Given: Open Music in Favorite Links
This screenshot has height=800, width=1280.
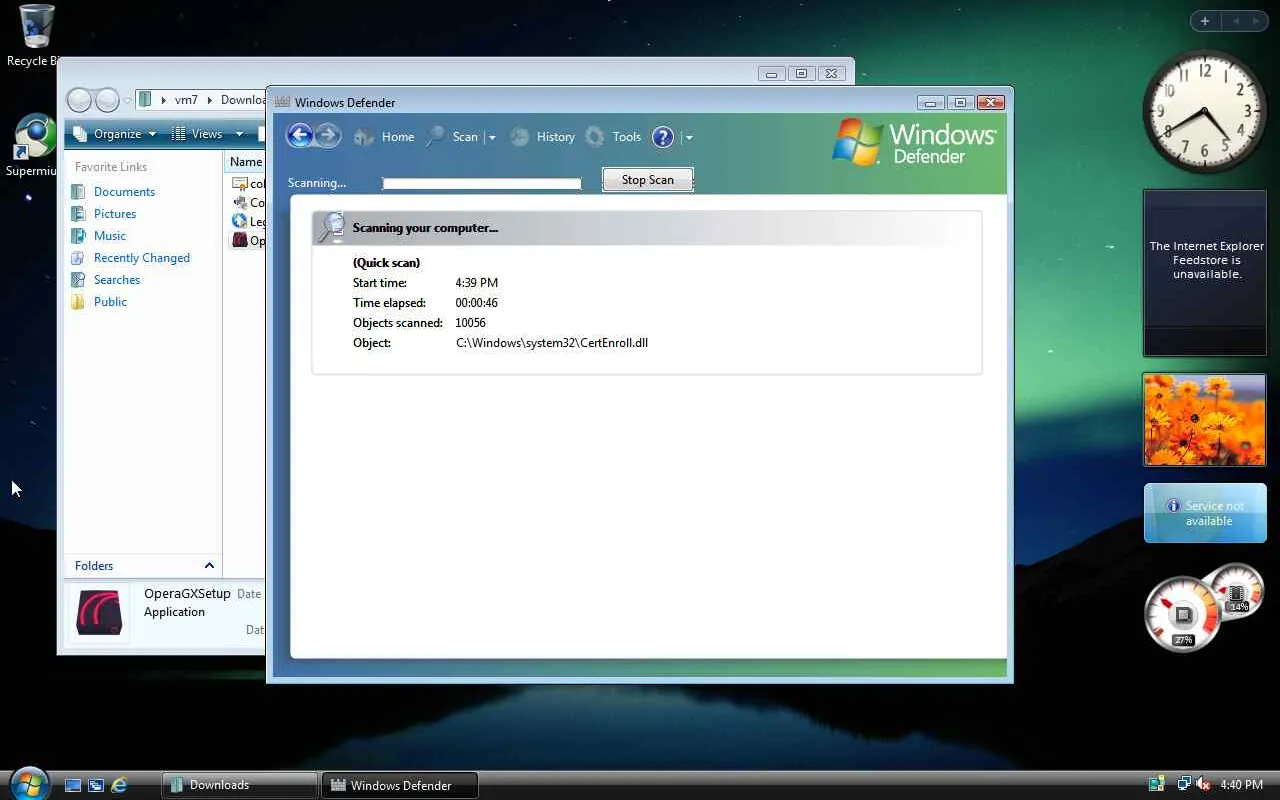Looking at the screenshot, I should click(x=110, y=236).
